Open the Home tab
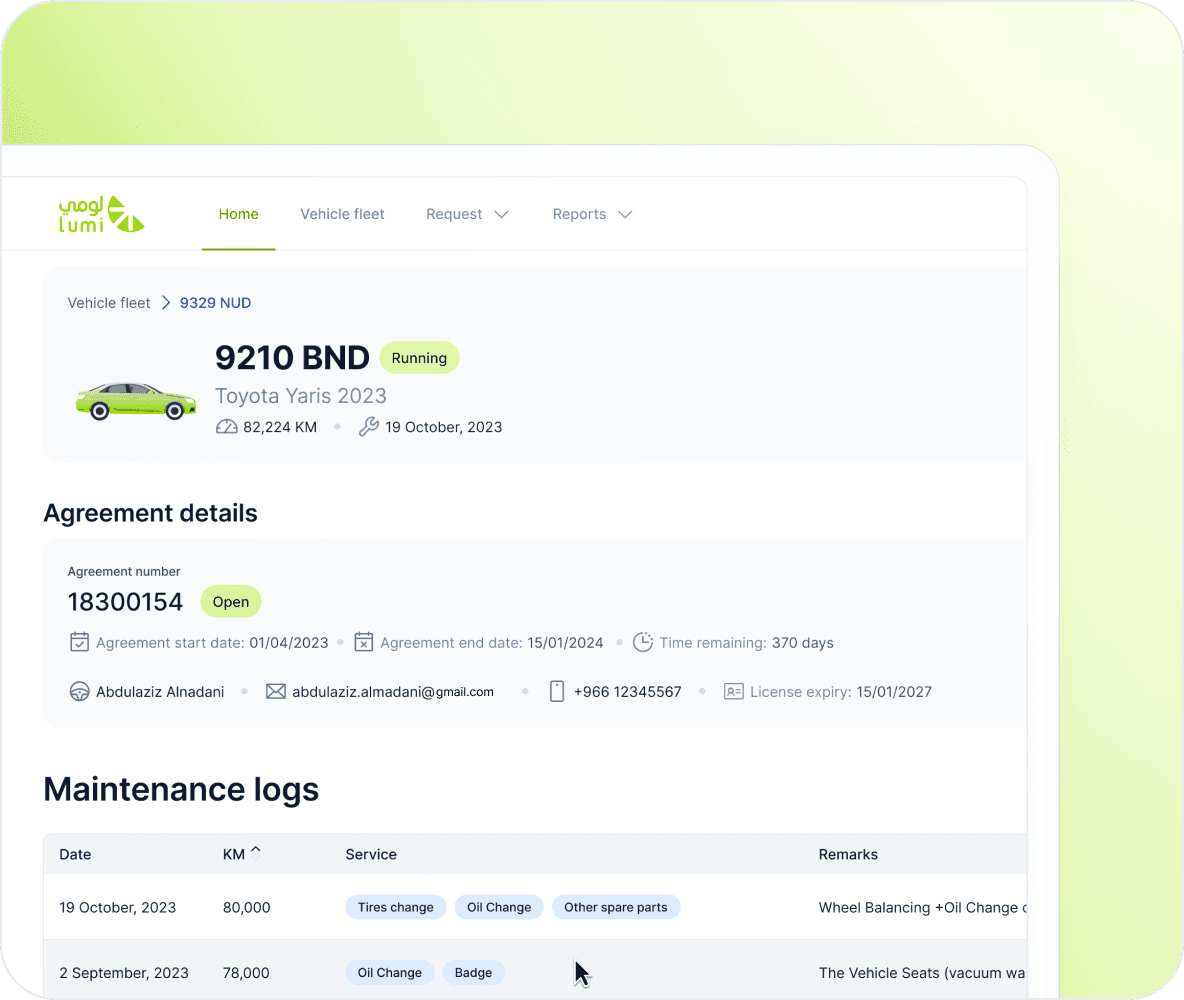Image resolution: width=1184 pixels, height=1000 pixels. click(x=239, y=215)
